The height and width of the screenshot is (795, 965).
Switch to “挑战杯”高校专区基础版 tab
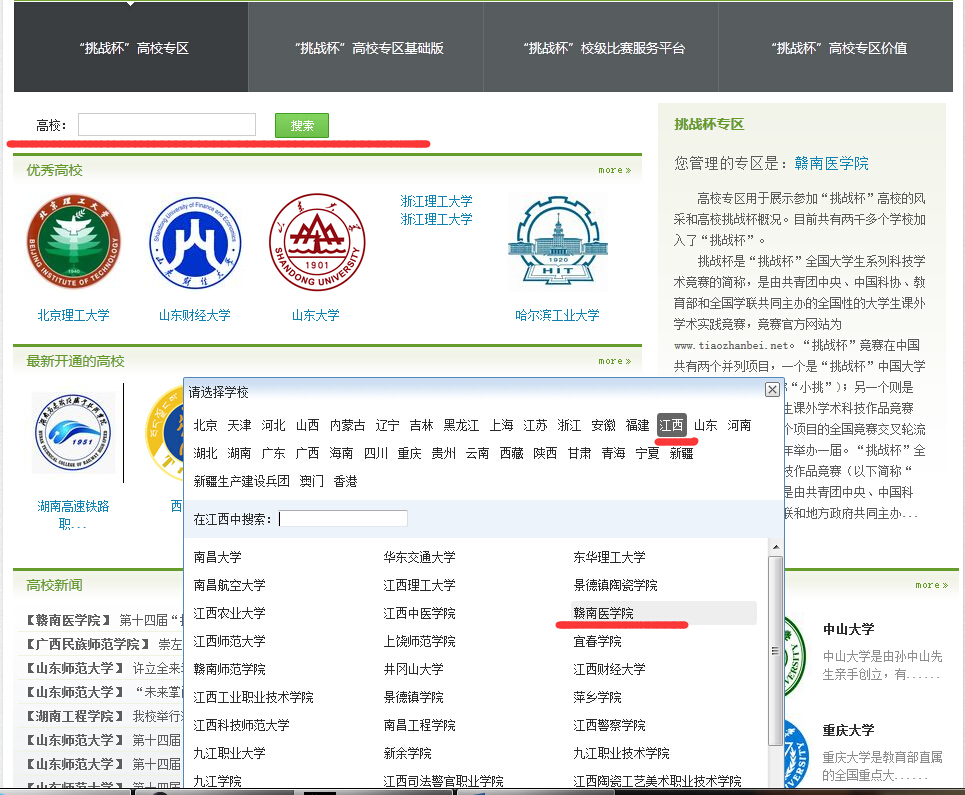pyautogui.click(x=366, y=47)
